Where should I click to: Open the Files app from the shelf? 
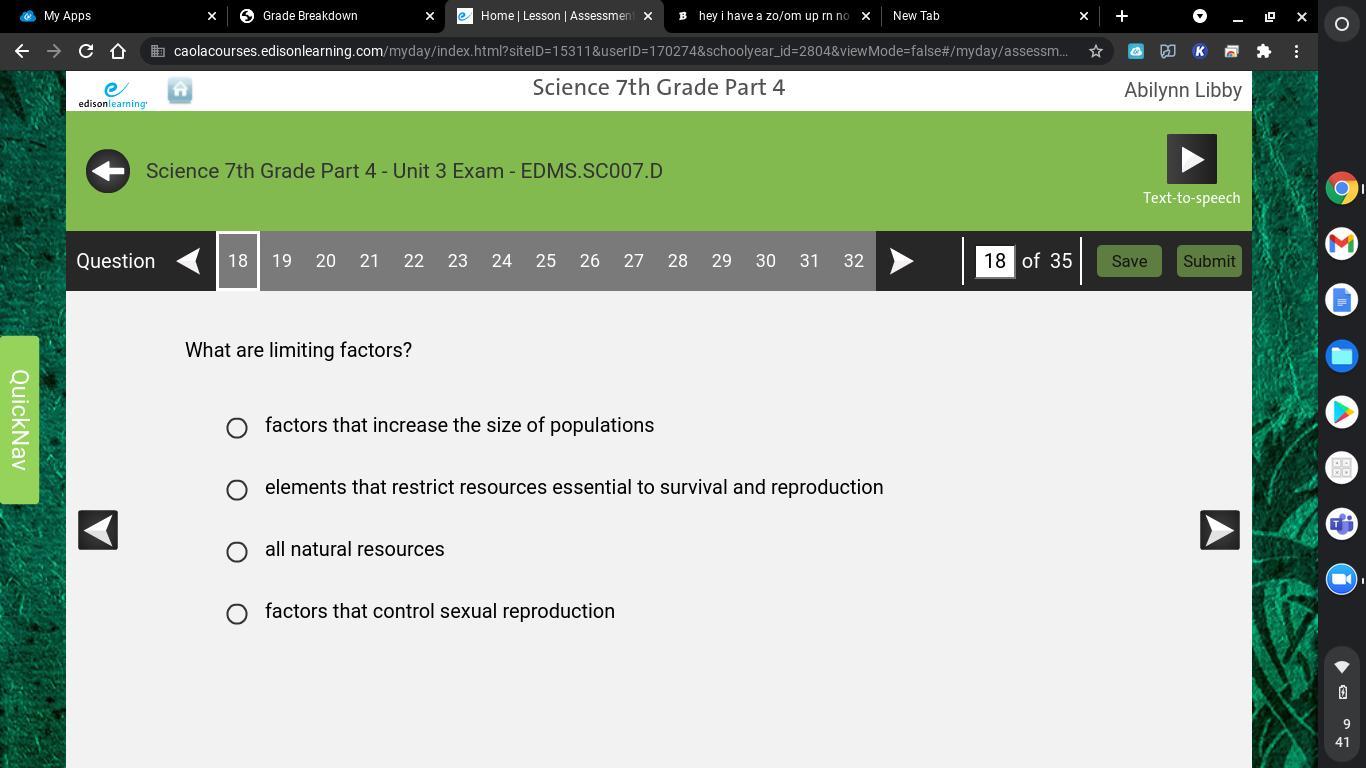pos(1341,356)
